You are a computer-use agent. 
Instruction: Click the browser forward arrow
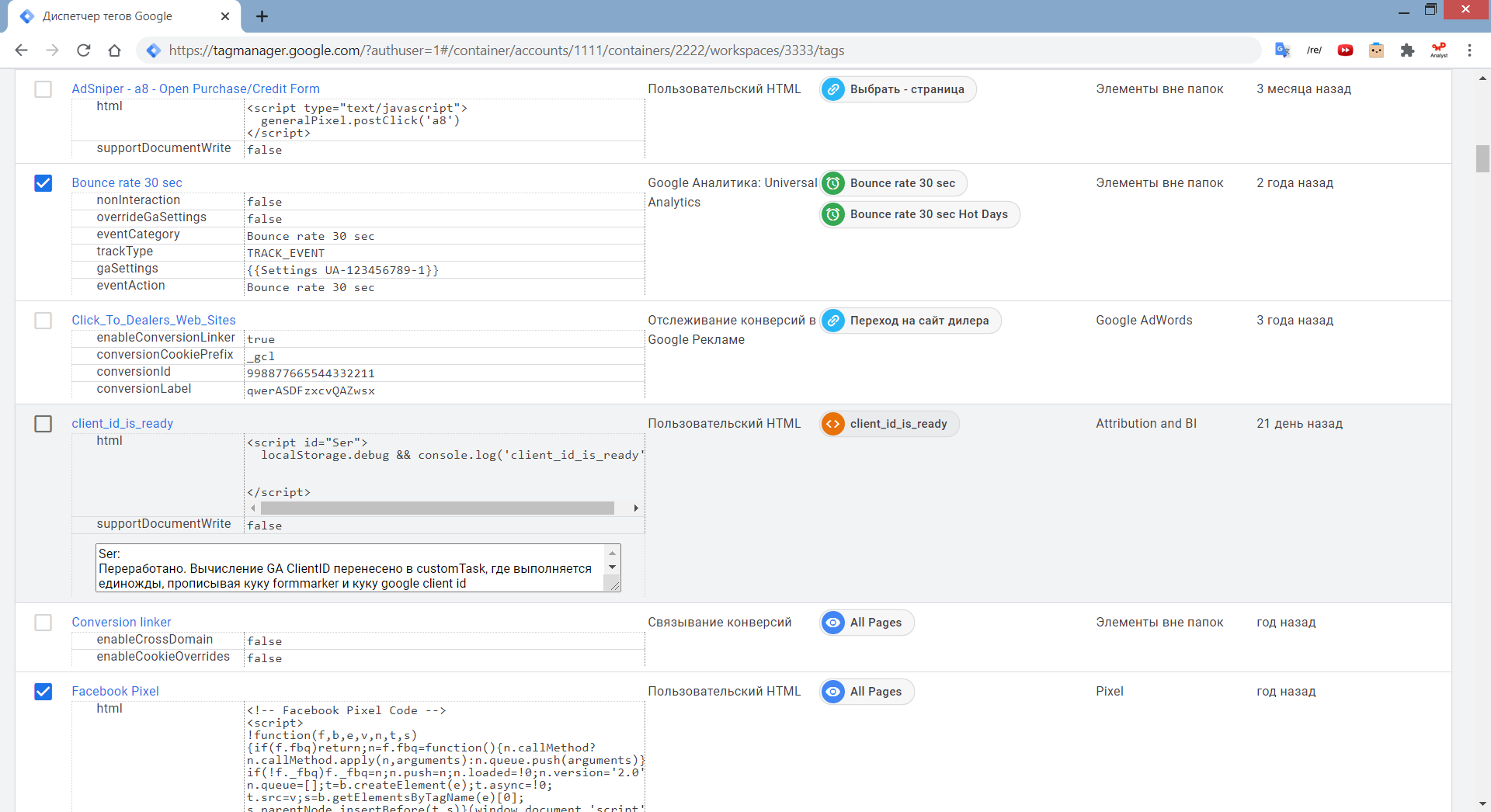(x=52, y=50)
